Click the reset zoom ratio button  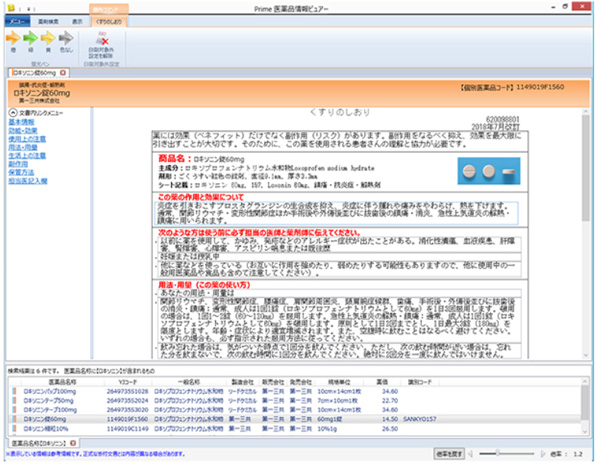(449, 454)
